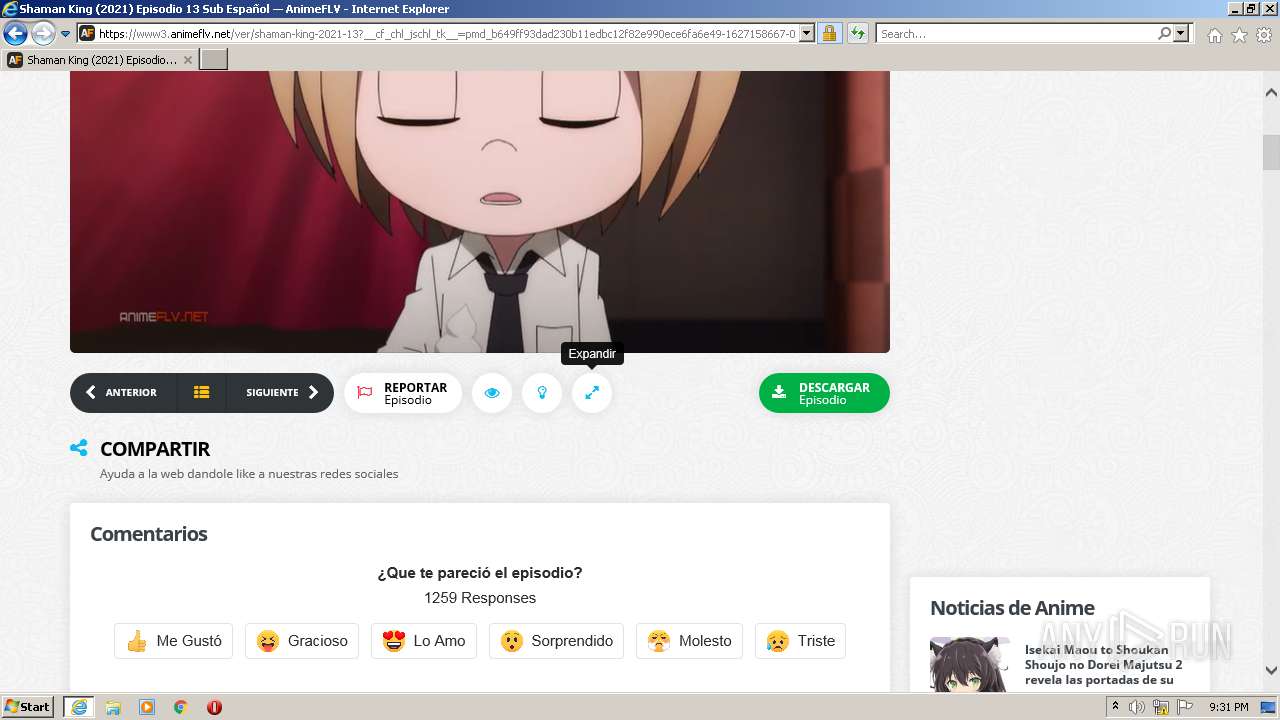Click scrollbar up arrow

pyautogui.click(x=1271, y=92)
